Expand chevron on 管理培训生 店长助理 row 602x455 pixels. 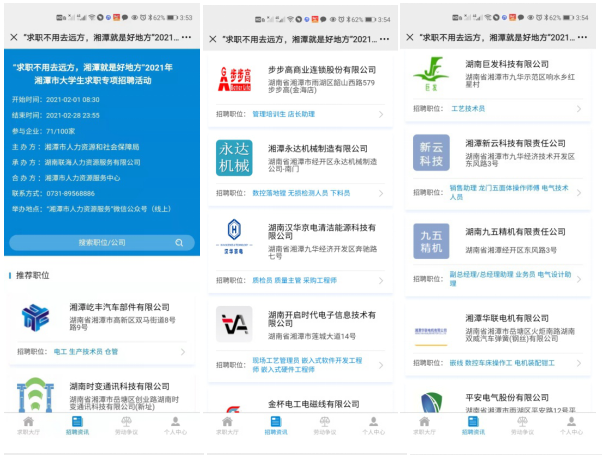tap(381, 114)
